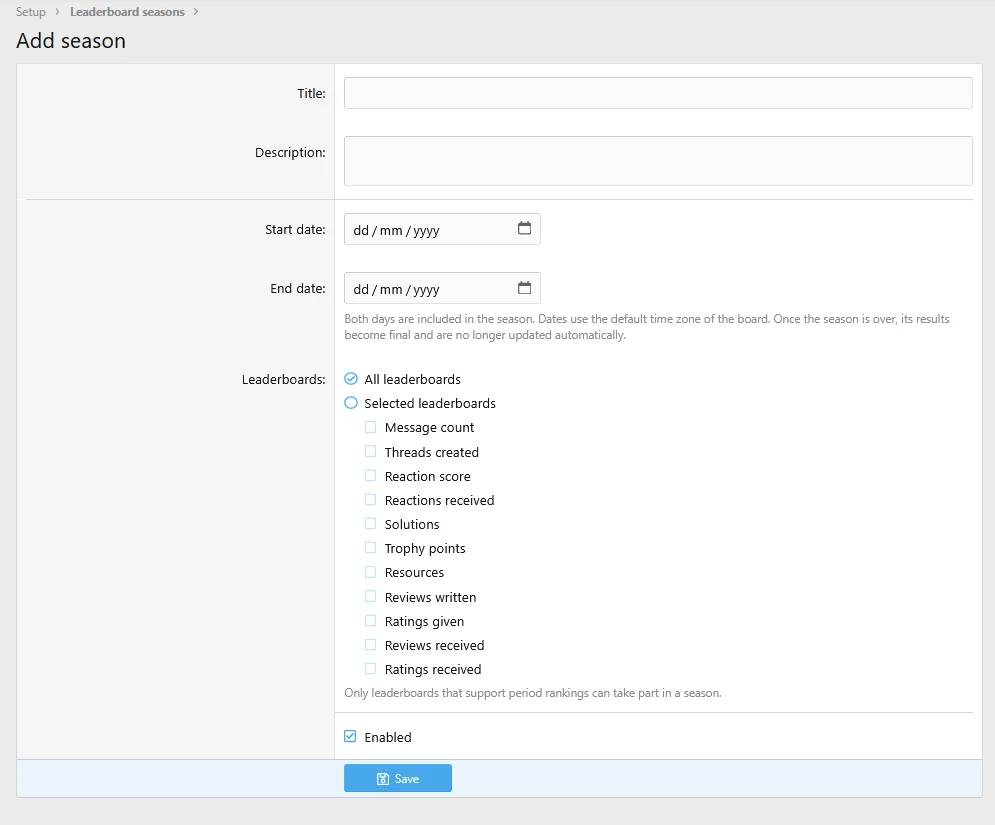Uncheck the Enabled checkbox
Screen dimensions: 995x825
coord(350,736)
